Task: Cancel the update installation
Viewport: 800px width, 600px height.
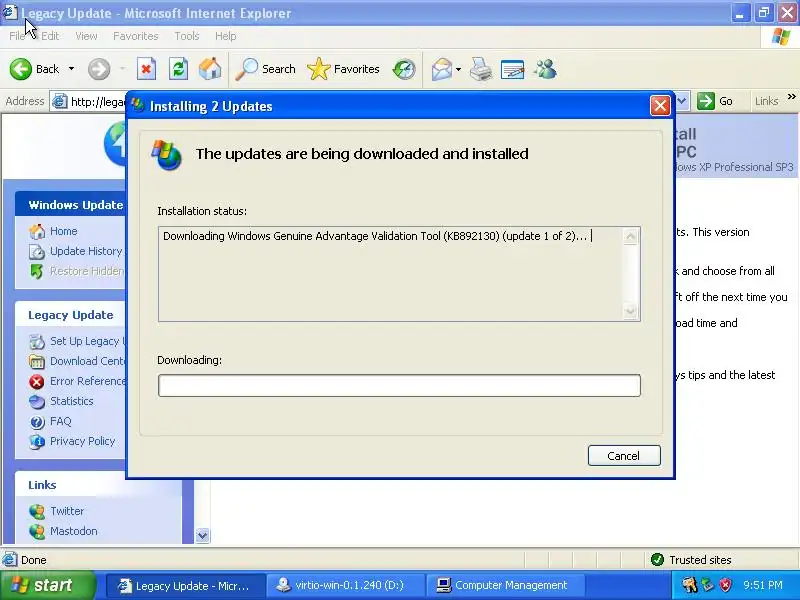Action: point(624,456)
